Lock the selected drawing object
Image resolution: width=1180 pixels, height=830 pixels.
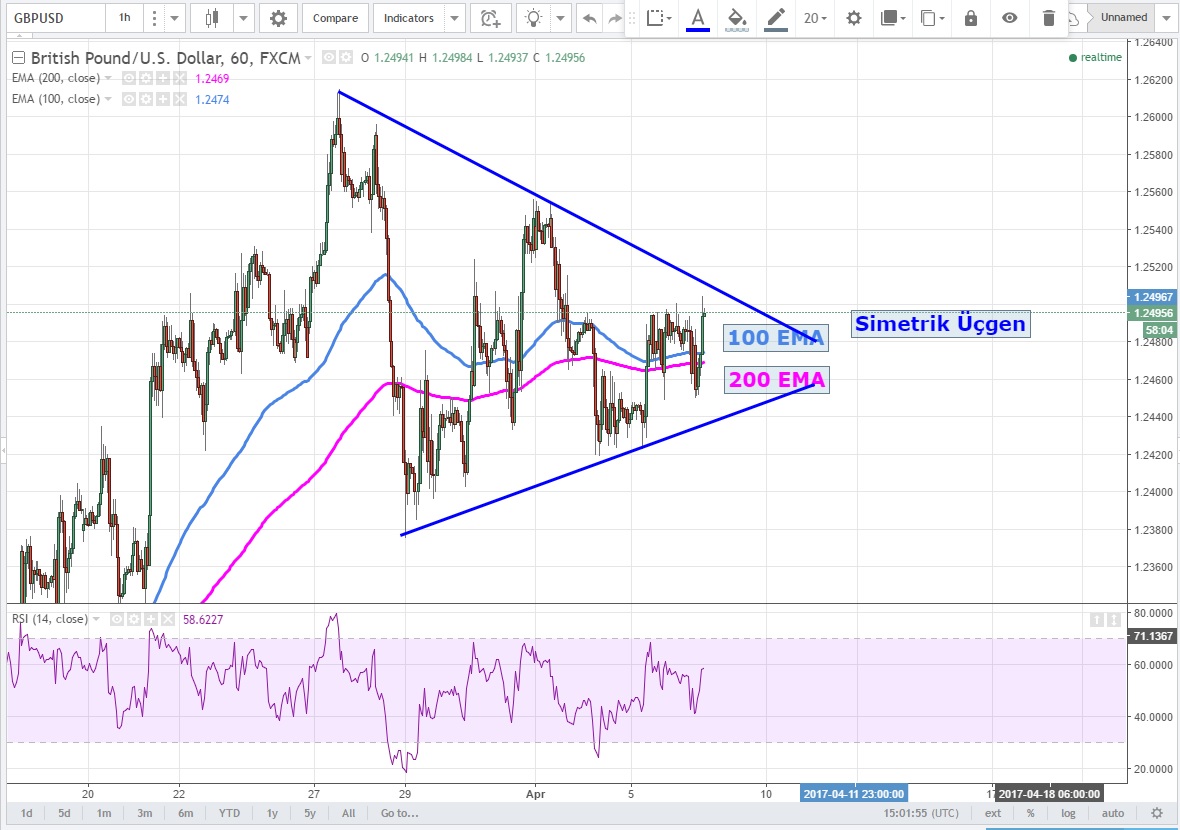970,18
